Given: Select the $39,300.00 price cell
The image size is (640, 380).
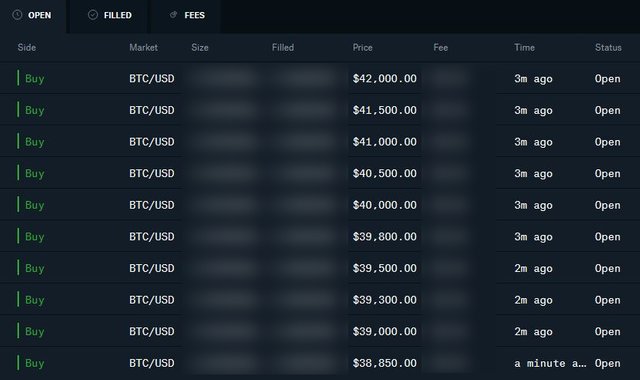Looking at the screenshot, I should point(384,300).
